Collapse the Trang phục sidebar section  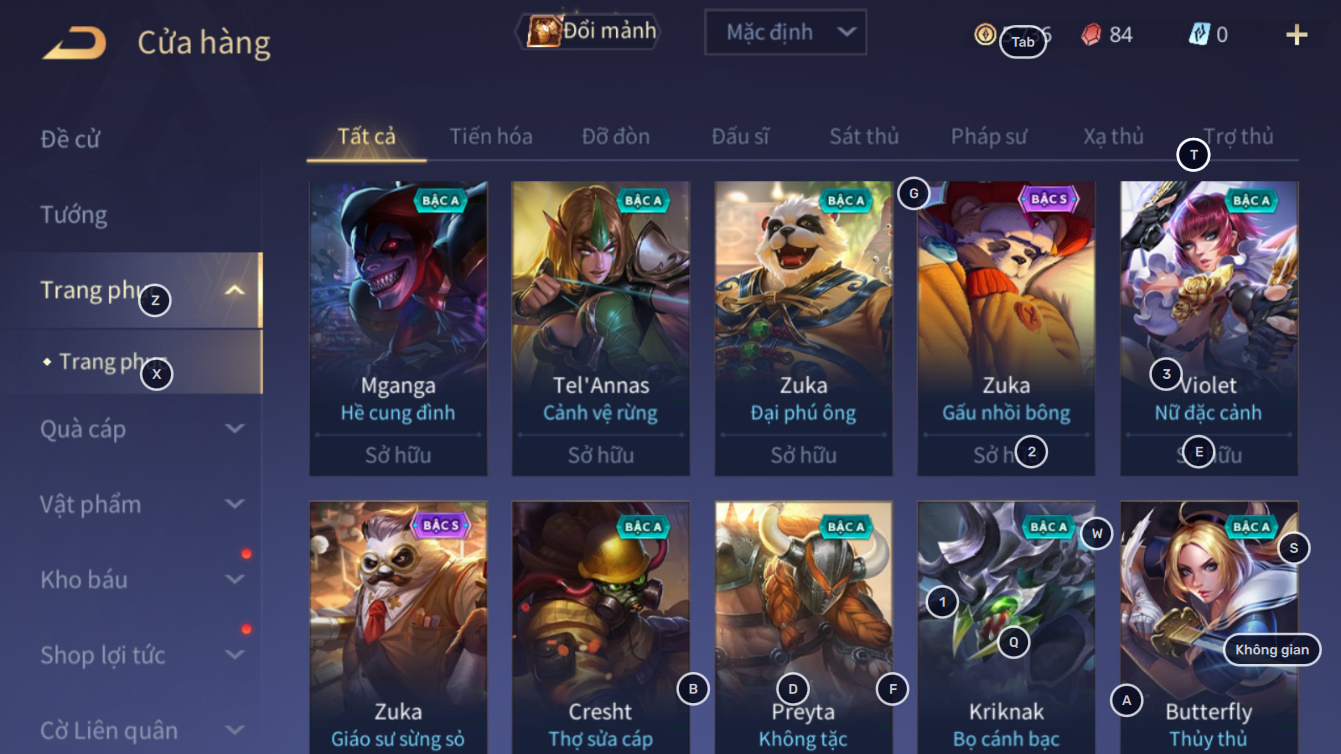[235, 291]
